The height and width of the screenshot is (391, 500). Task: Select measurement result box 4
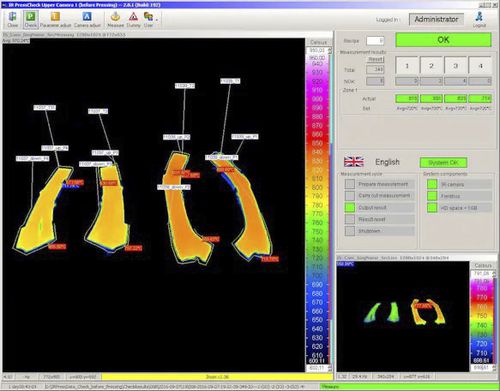480,66
